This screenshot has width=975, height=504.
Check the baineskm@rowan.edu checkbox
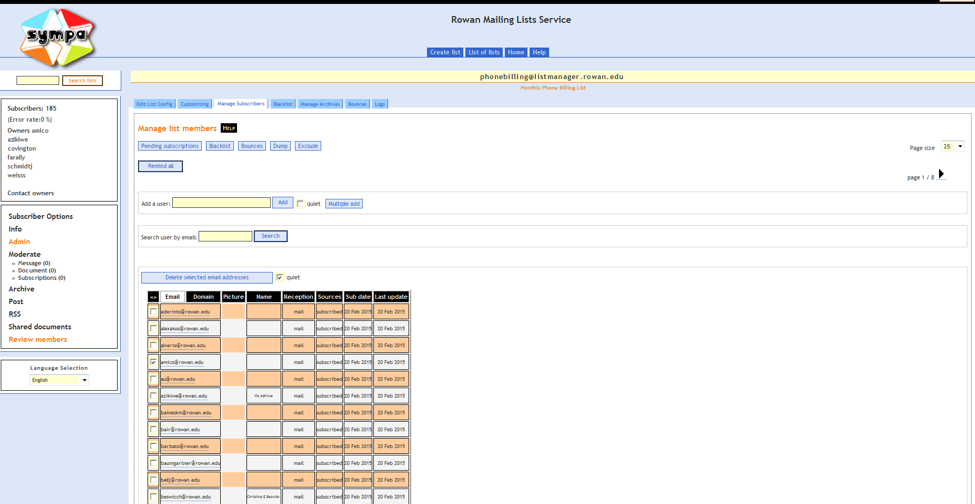click(x=153, y=412)
